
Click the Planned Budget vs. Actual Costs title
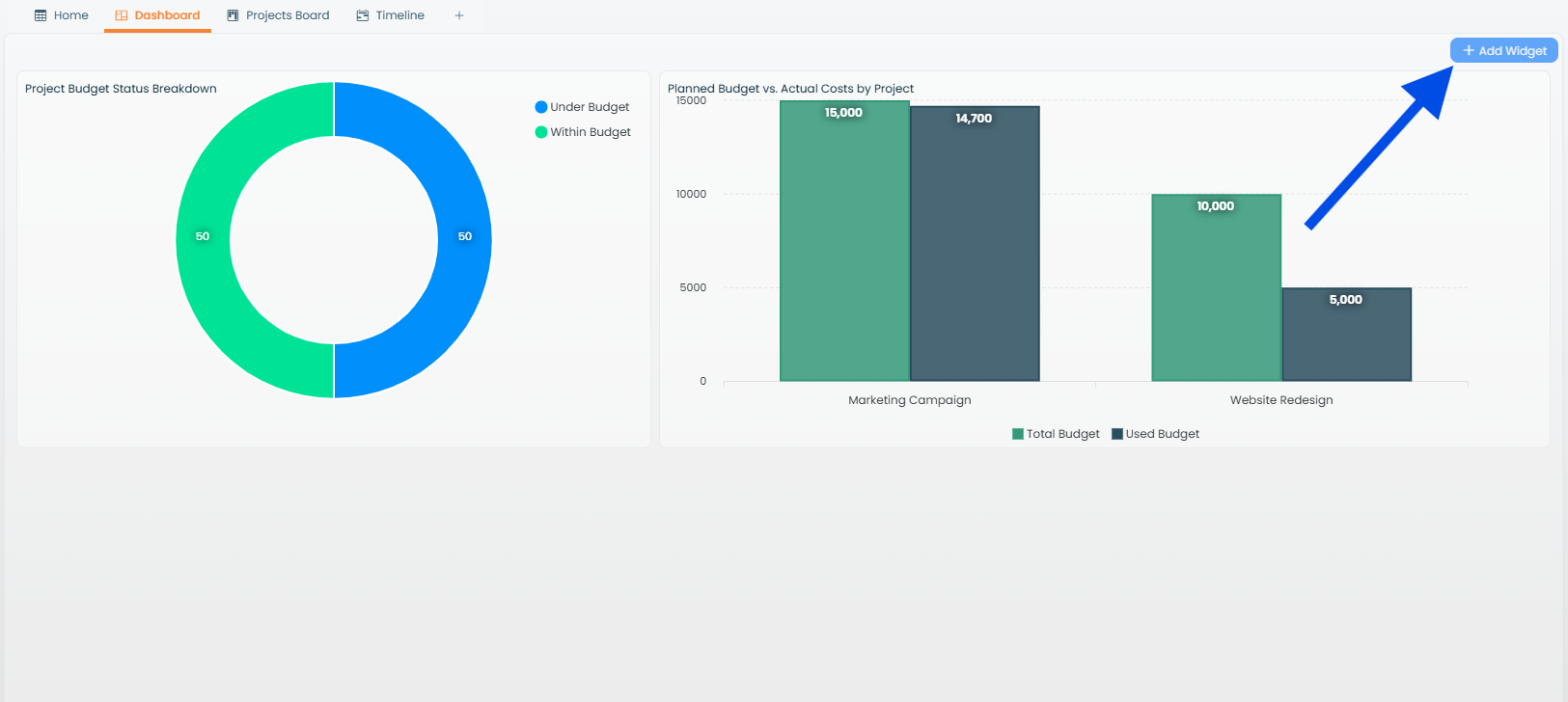click(x=790, y=89)
